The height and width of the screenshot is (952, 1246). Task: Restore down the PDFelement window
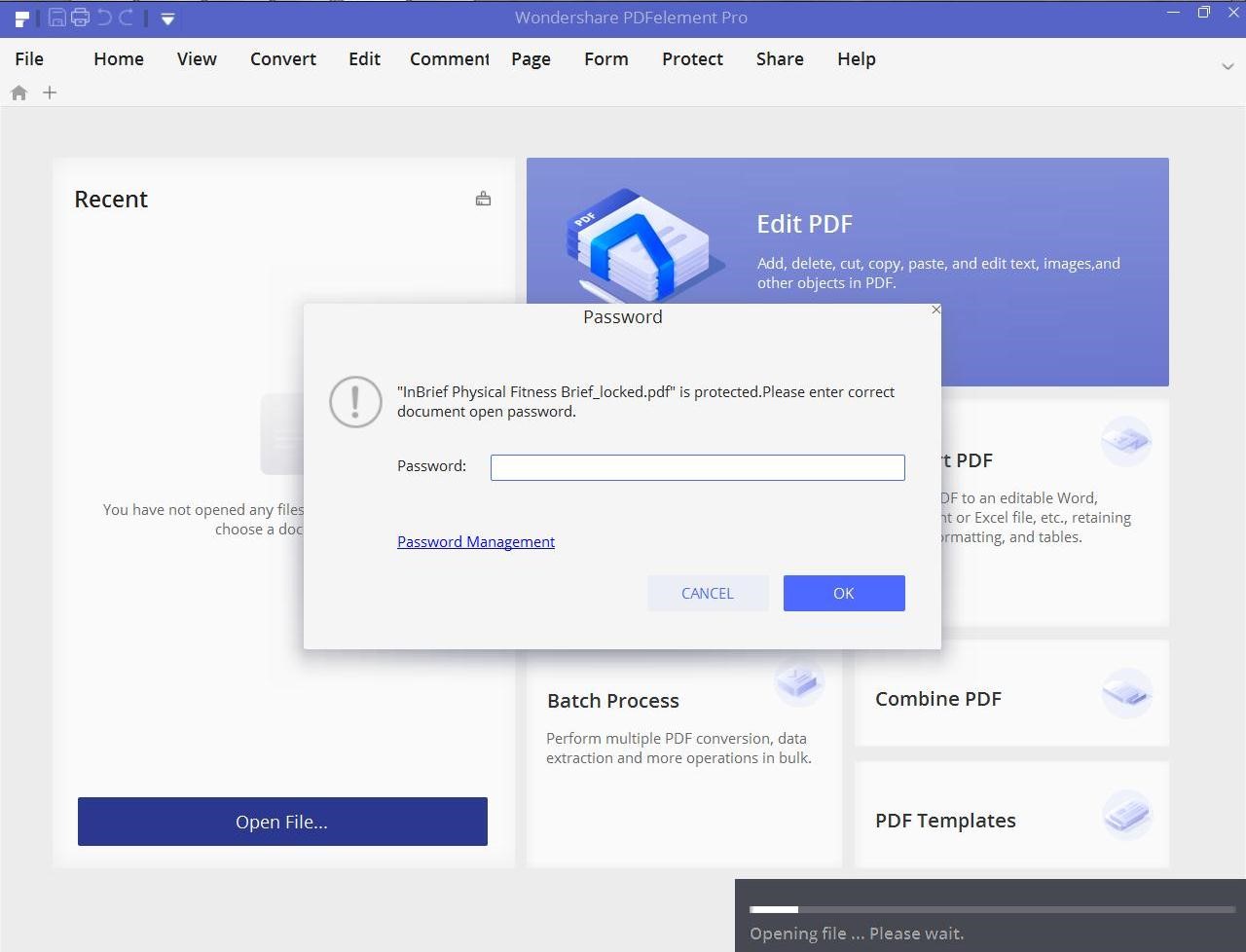pyautogui.click(x=1204, y=13)
